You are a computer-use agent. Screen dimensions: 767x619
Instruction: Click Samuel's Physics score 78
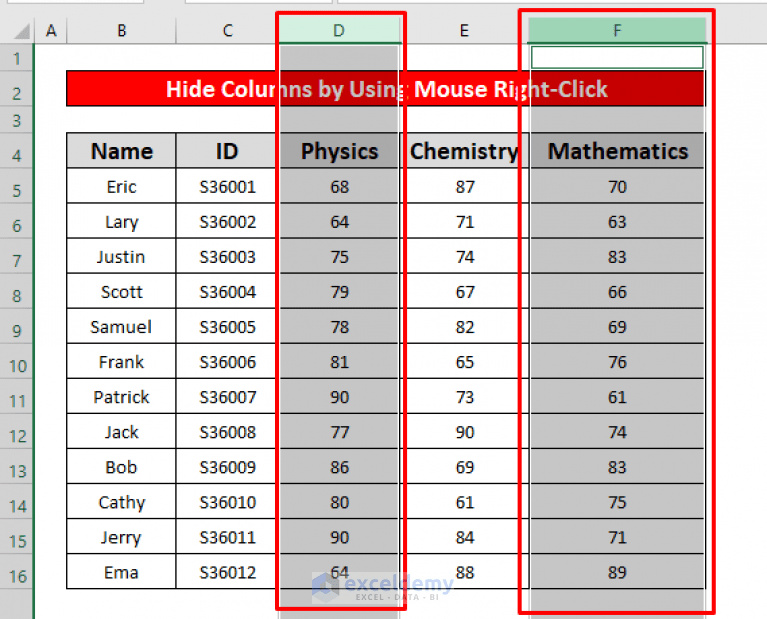pos(339,327)
